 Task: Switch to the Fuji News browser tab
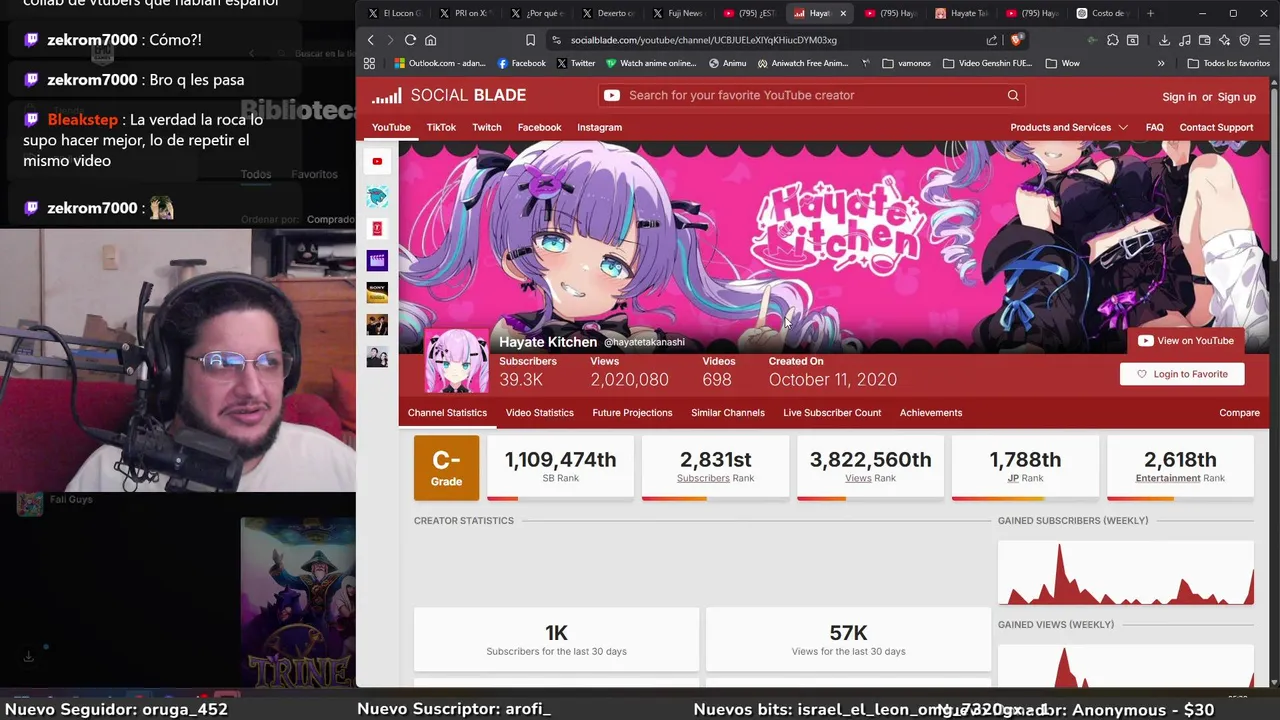[678, 13]
